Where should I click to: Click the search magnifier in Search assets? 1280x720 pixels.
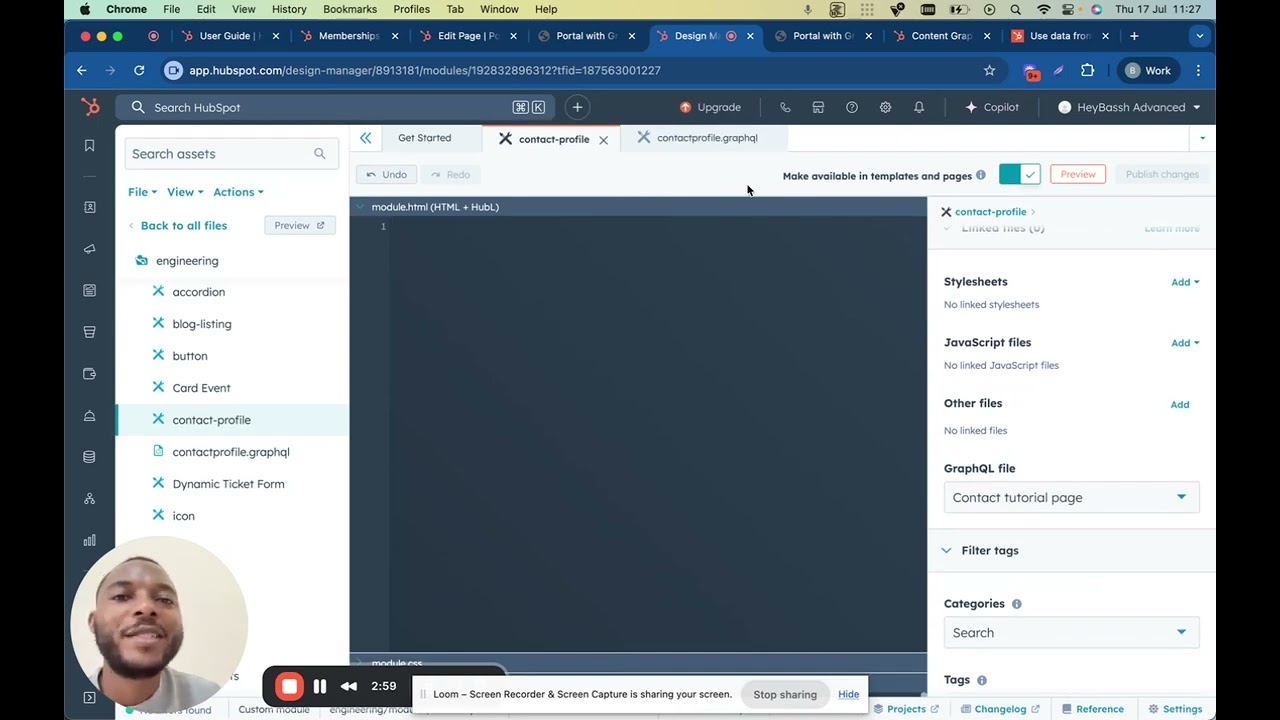tap(319, 154)
